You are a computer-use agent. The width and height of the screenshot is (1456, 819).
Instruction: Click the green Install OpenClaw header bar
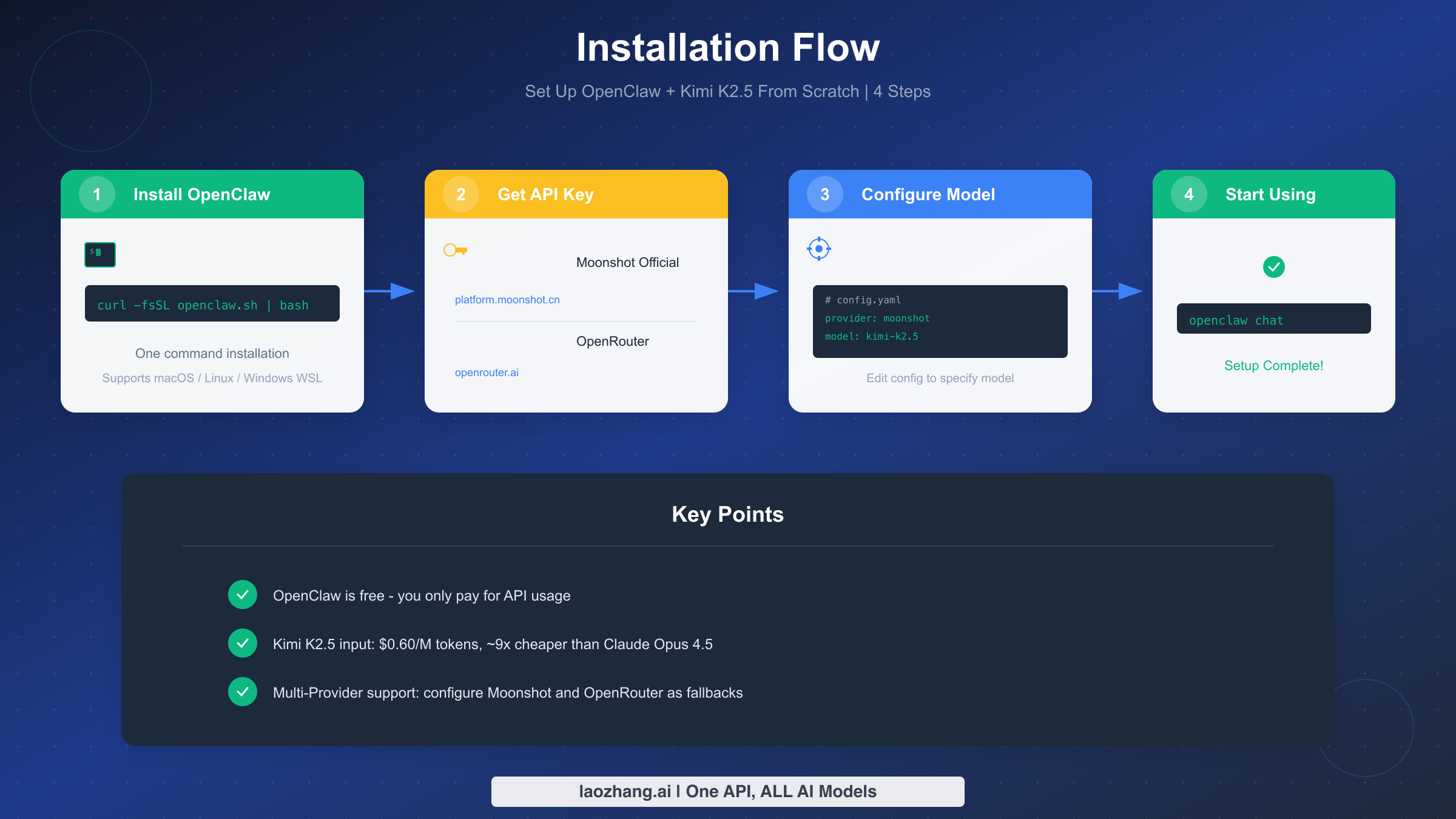(212, 194)
